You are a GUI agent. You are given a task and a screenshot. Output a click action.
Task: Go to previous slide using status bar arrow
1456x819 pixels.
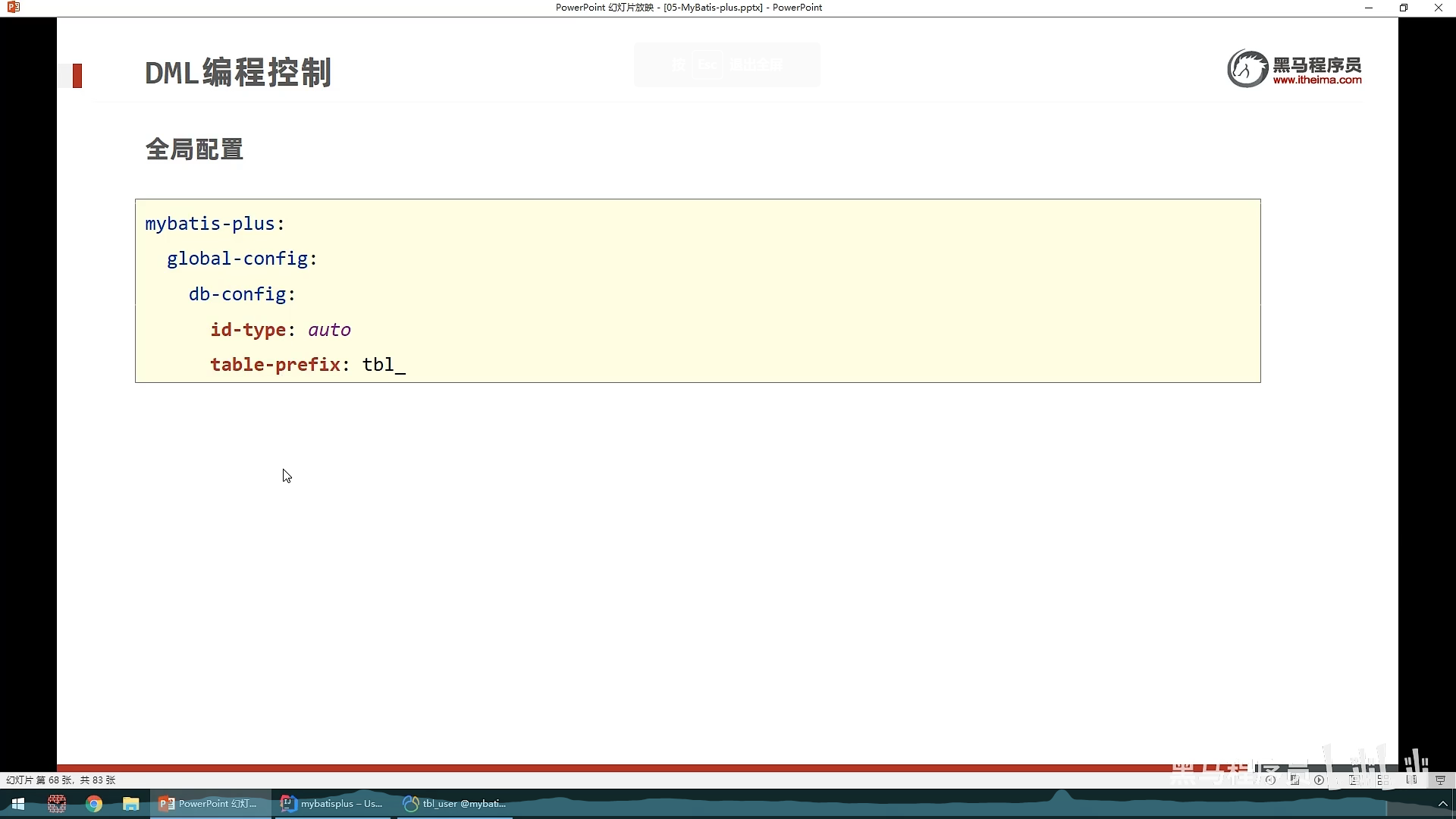(1270, 780)
